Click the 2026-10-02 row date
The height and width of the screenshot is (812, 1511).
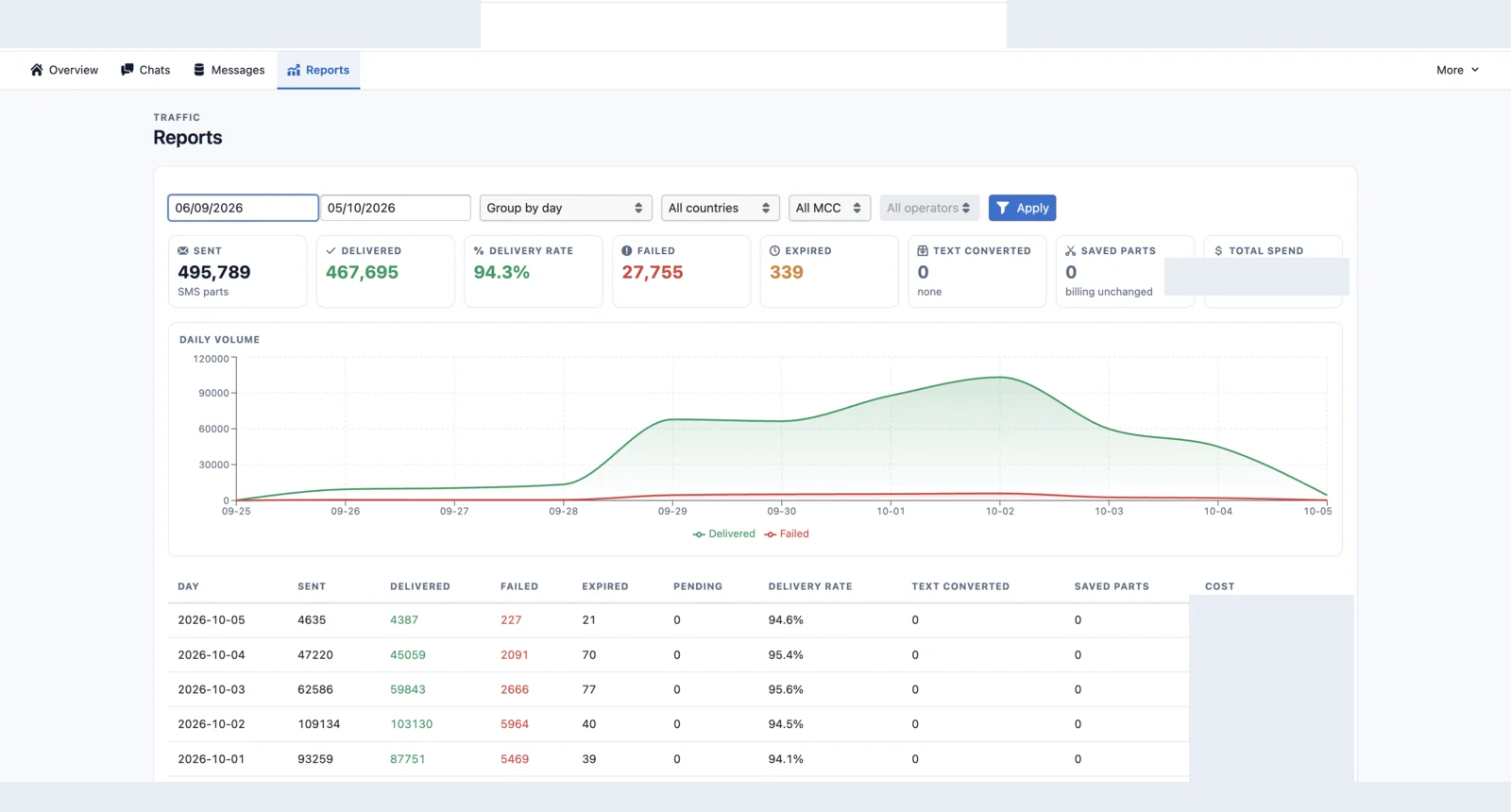click(212, 724)
